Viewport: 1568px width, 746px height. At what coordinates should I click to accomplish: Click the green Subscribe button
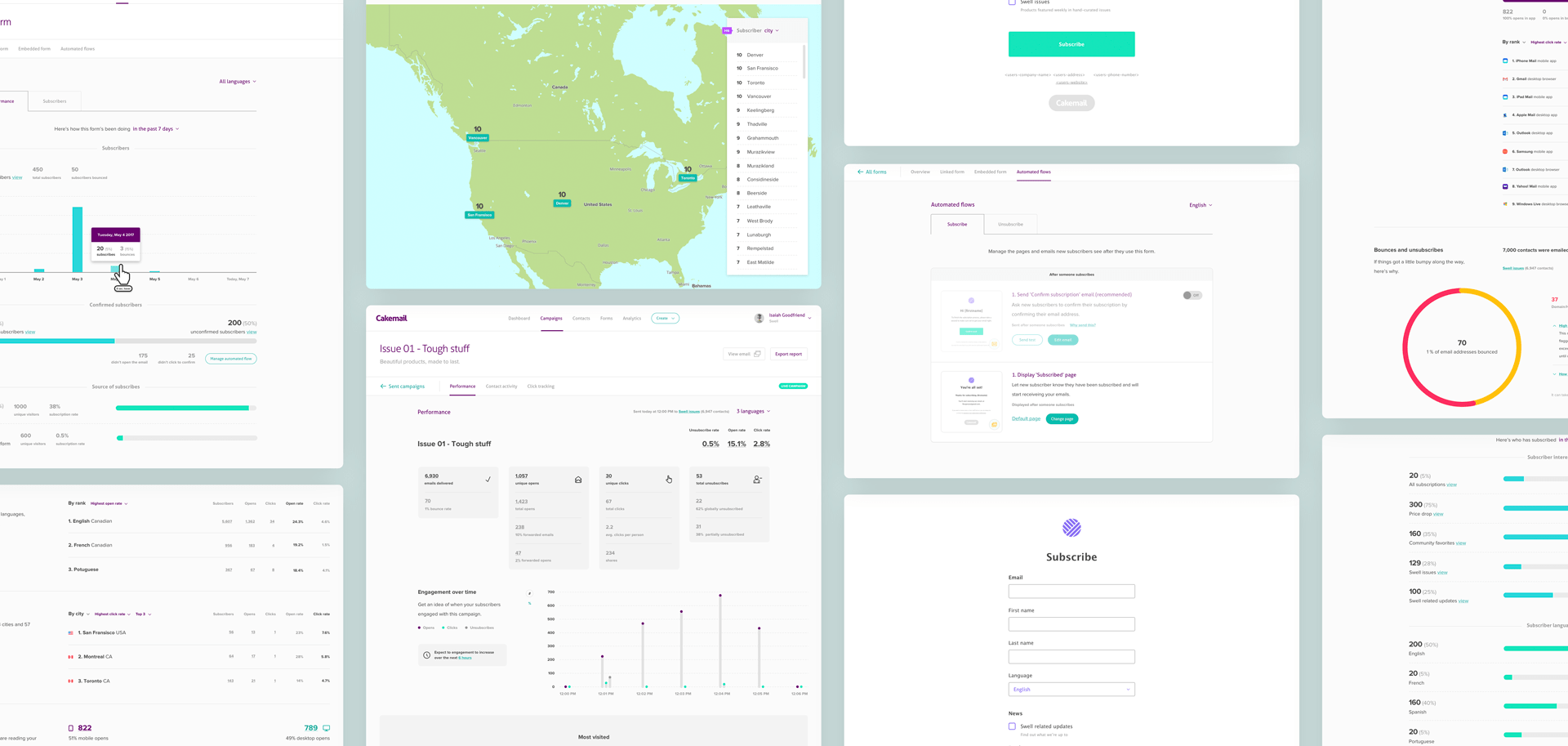1071,44
